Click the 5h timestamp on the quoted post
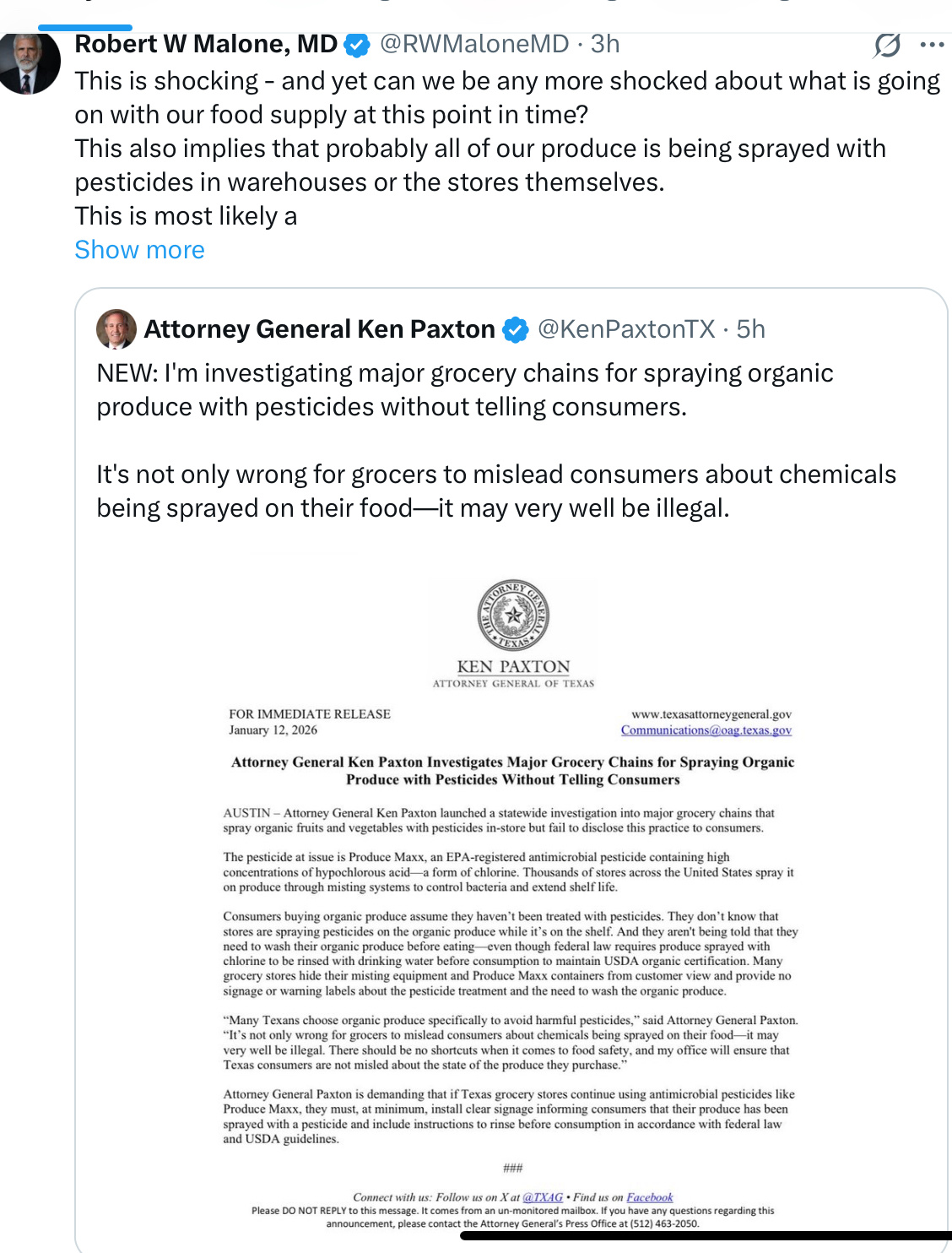 tap(750, 329)
